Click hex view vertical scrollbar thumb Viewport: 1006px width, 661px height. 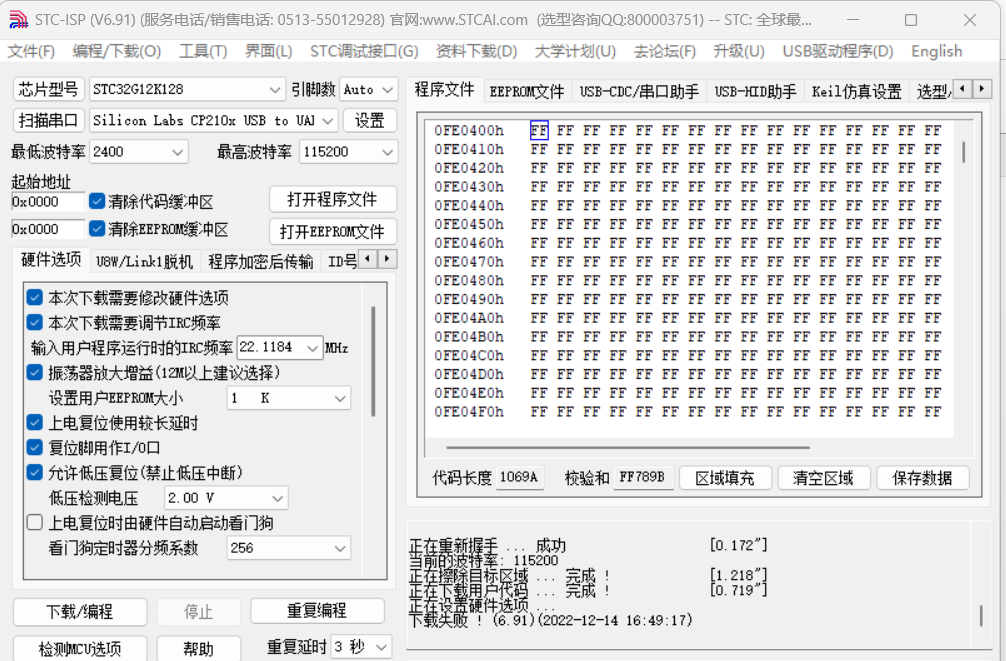[964, 151]
